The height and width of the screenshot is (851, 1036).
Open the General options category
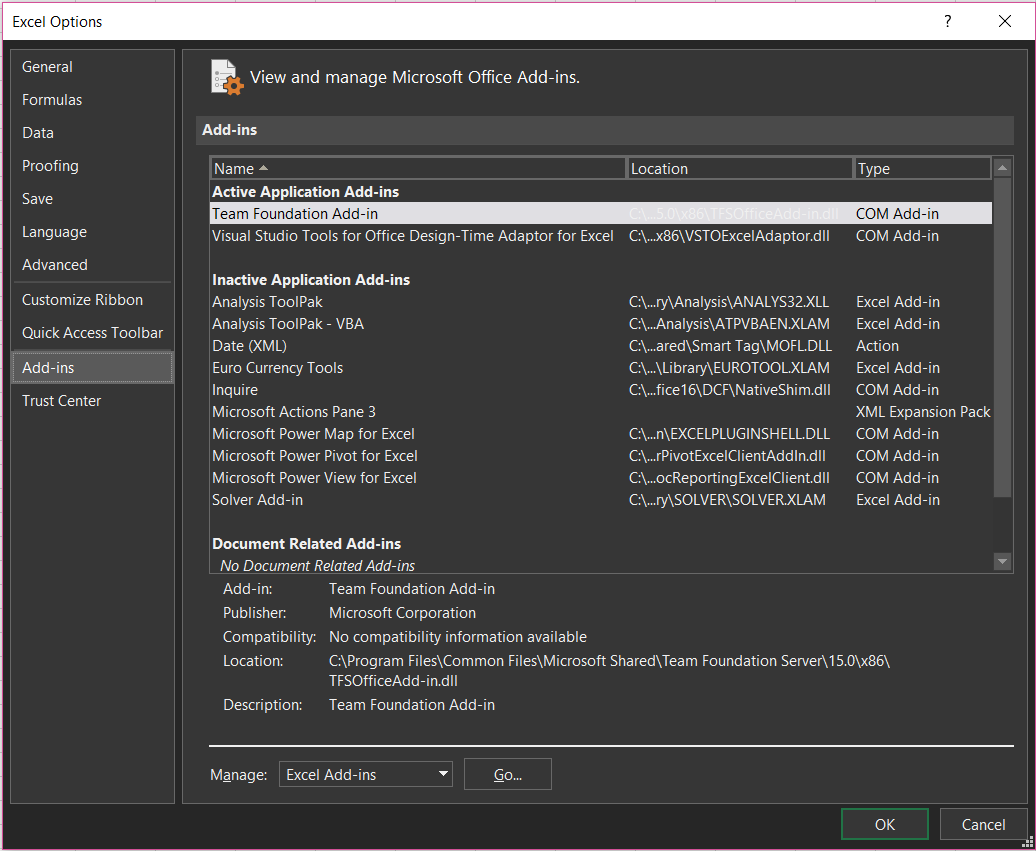click(47, 67)
